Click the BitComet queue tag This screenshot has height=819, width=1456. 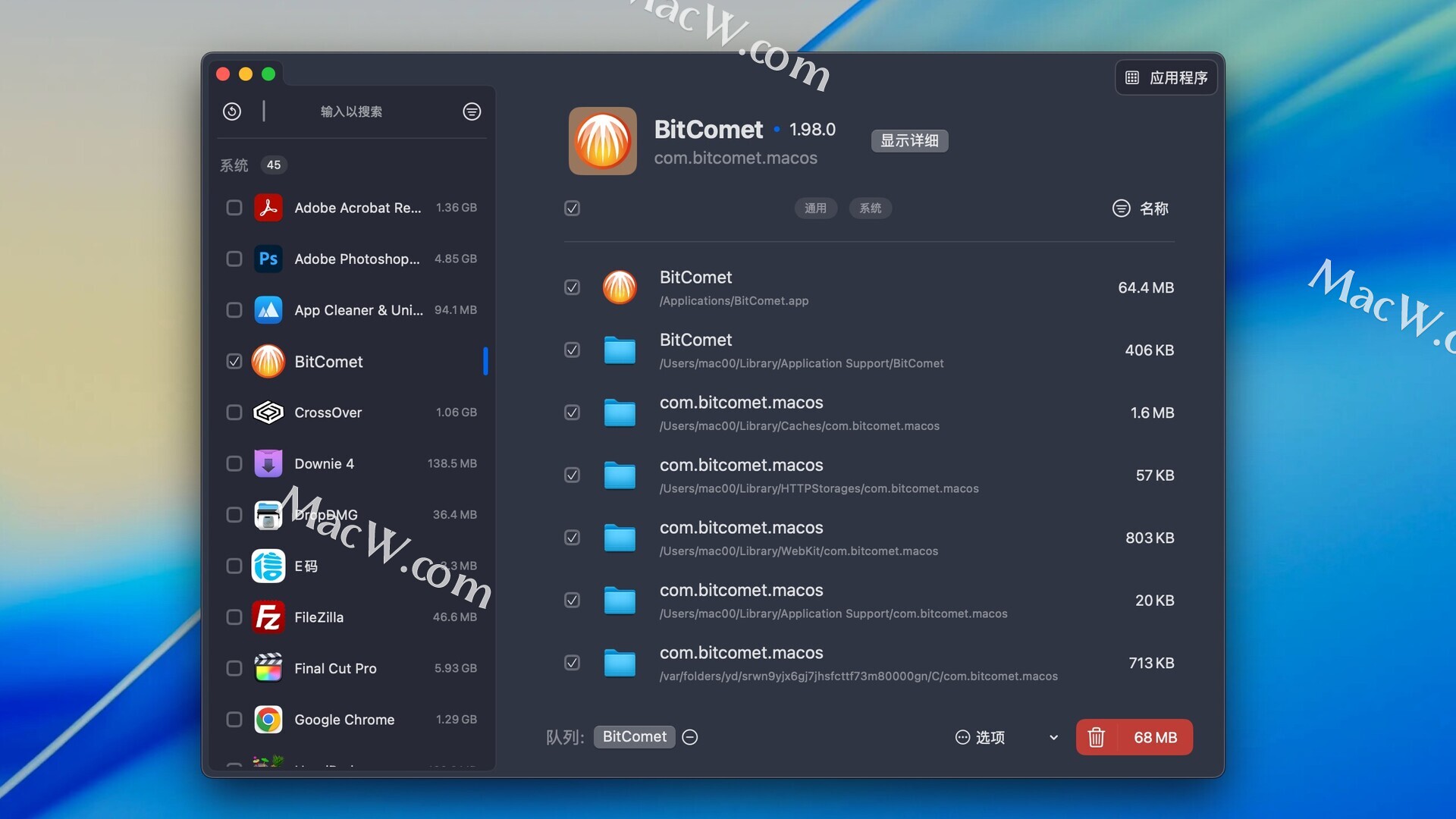pyautogui.click(x=634, y=737)
